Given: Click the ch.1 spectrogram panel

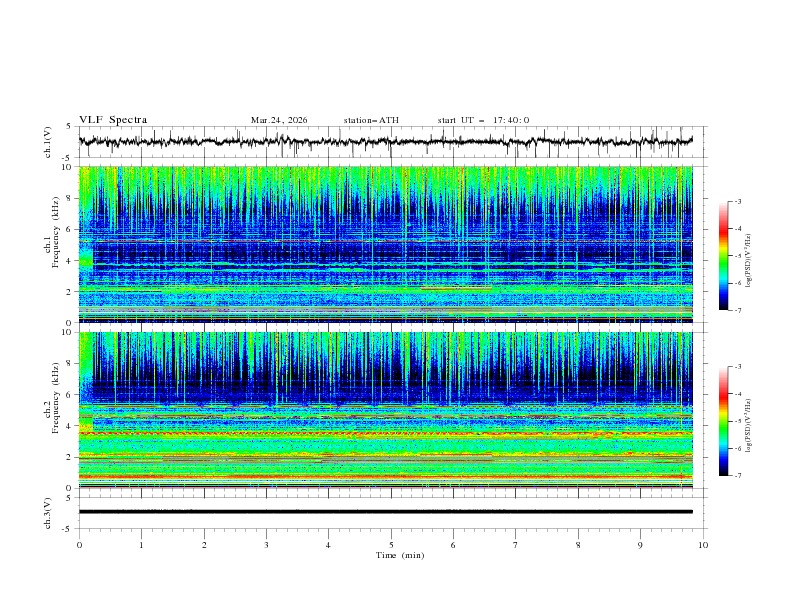Looking at the screenshot, I should point(386,244).
